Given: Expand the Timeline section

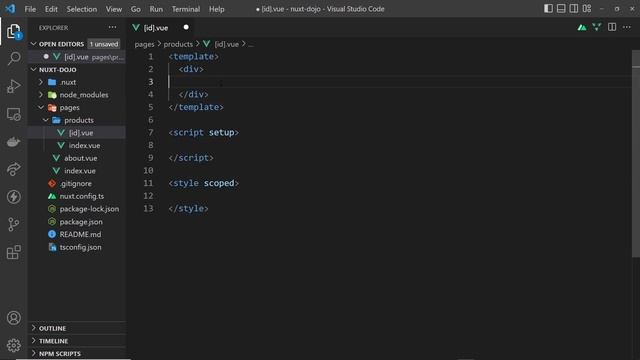Looking at the screenshot, I should pos(33,341).
